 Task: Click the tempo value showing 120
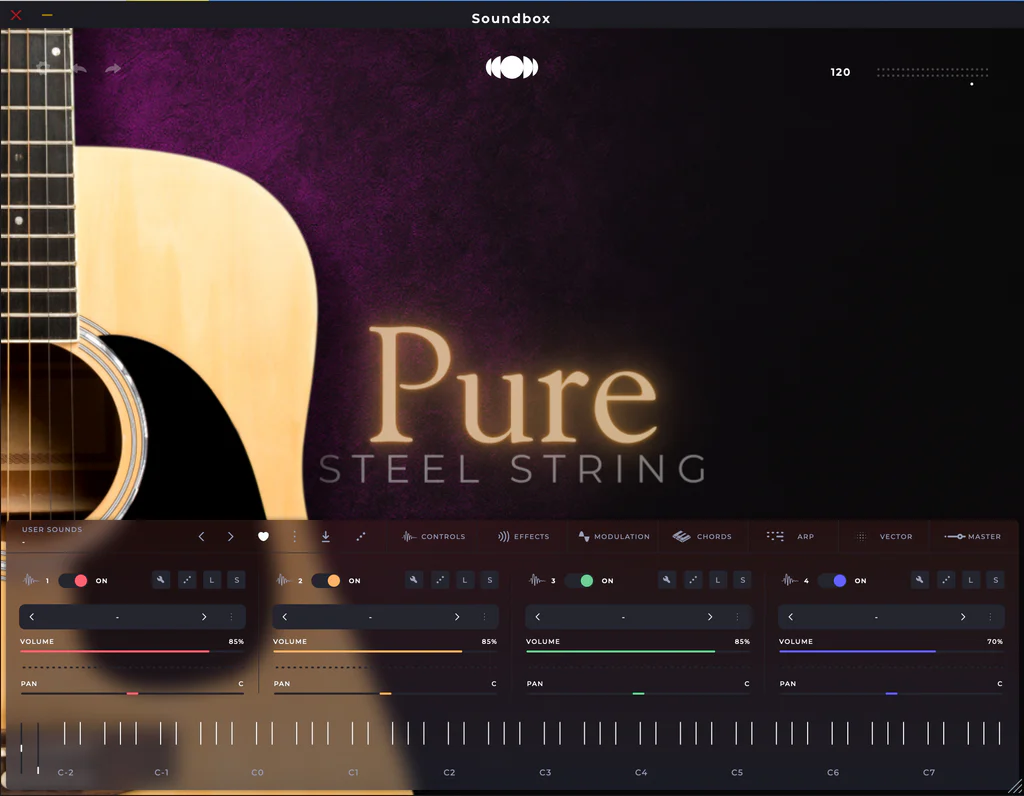click(840, 72)
